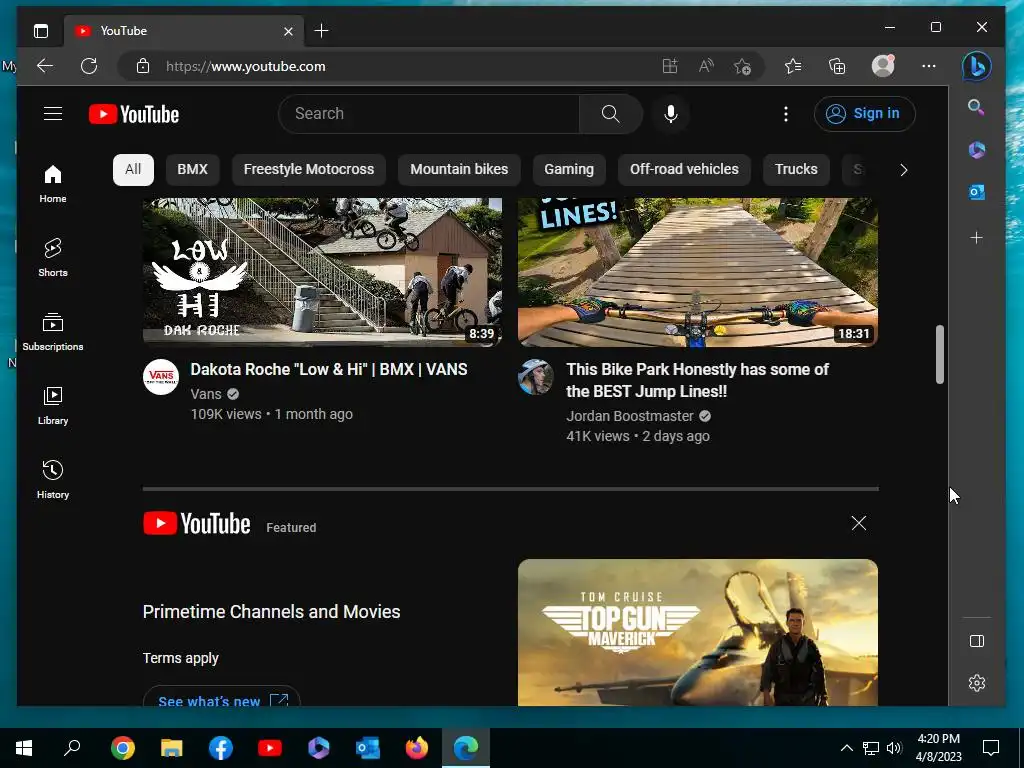The height and width of the screenshot is (768, 1024).
Task: Select the Mountain bikes chip
Action: (x=459, y=170)
